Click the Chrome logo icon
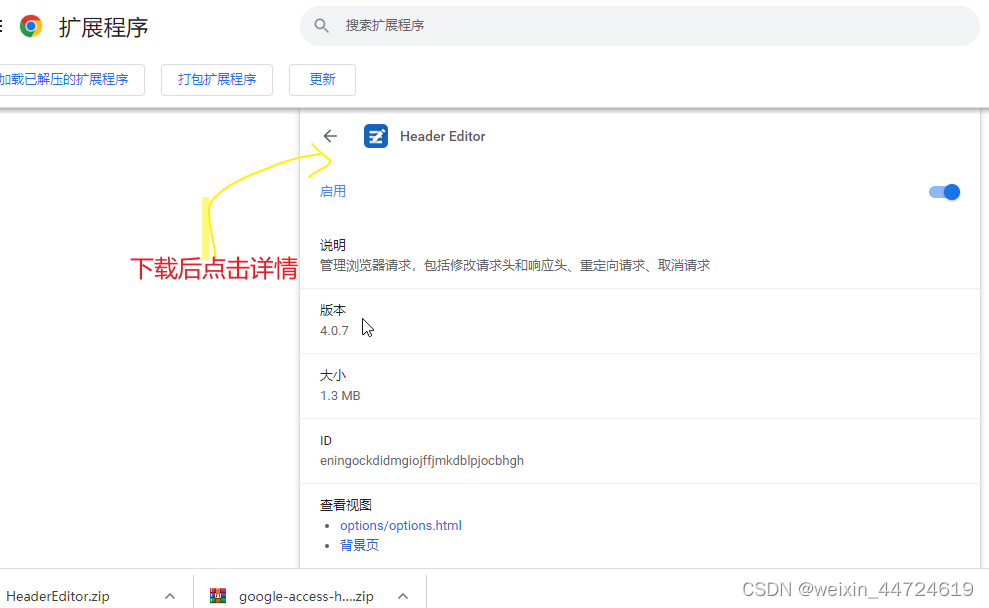This screenshot has width=989, height=608. tap(31, 25)
